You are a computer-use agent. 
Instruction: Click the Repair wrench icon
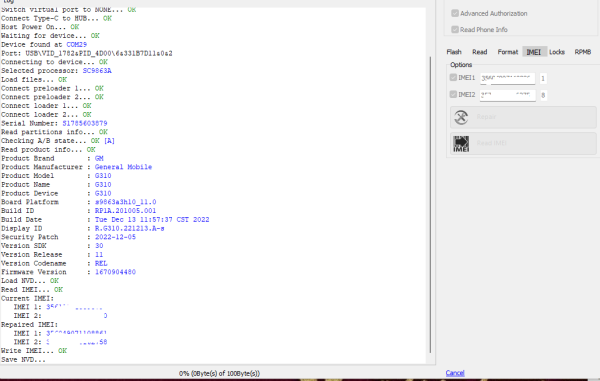[x=461, y=117]
